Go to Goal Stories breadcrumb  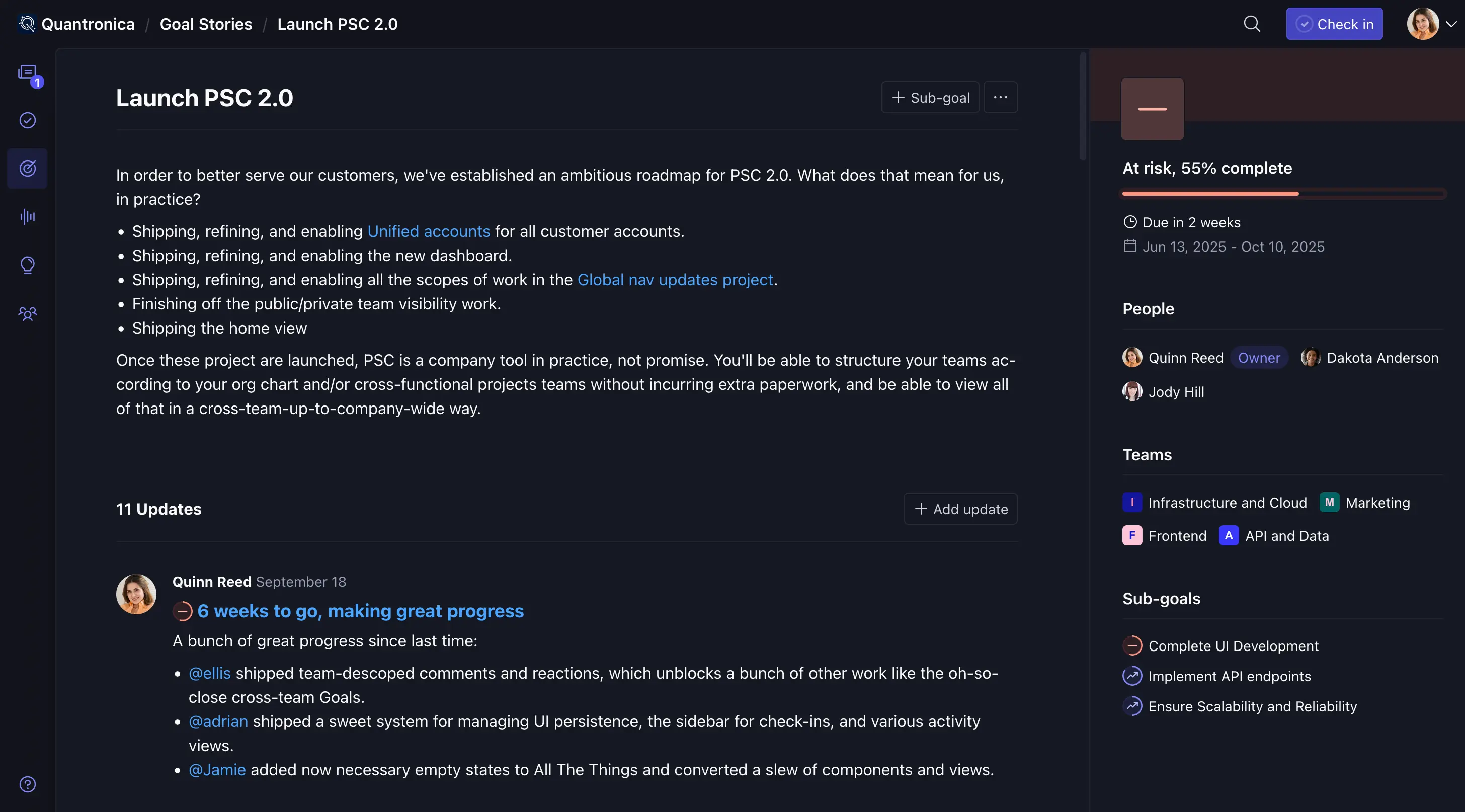click(x=206, y=24)
